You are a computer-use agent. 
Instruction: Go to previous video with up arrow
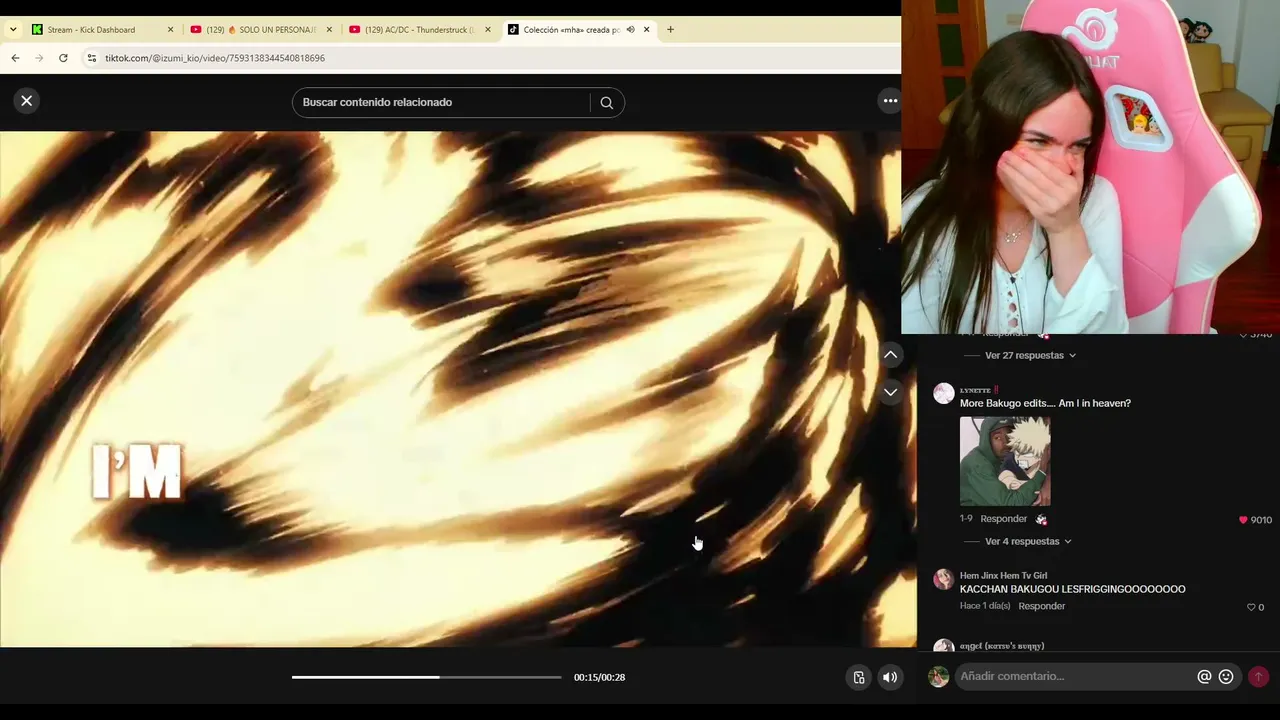[x=890, y=355]
